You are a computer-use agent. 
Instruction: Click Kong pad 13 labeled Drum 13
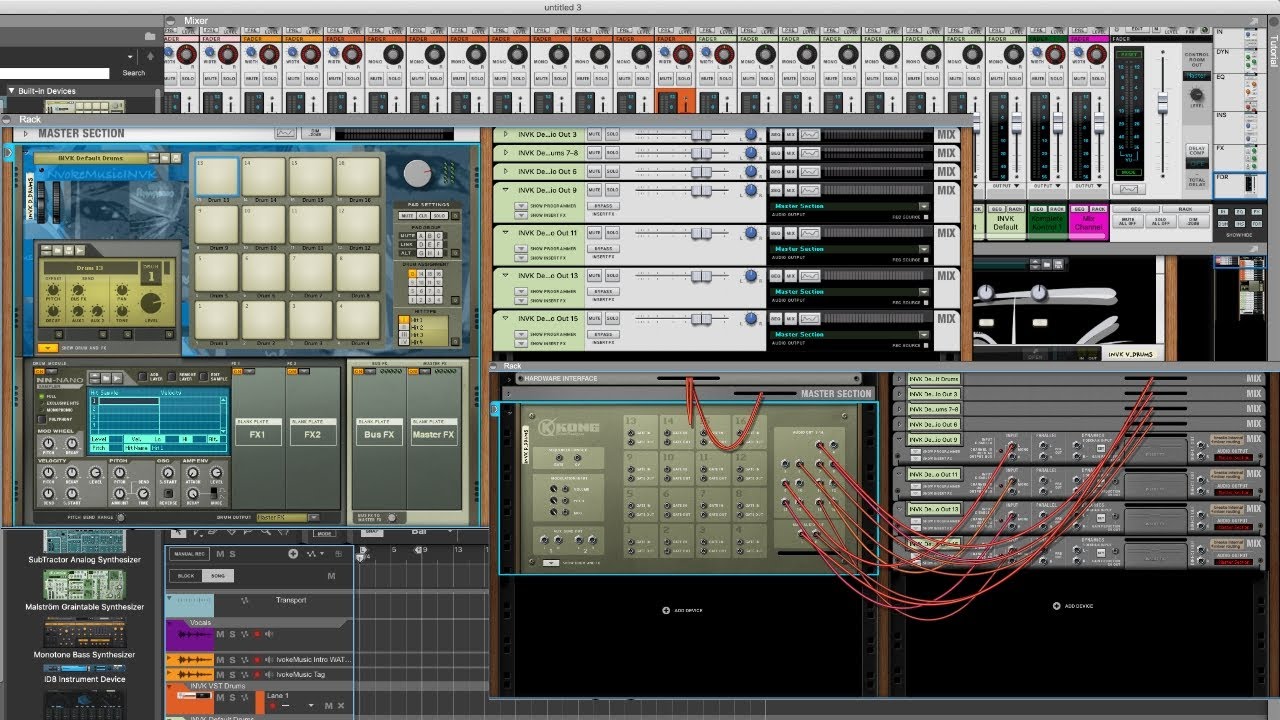click(217, 177)
